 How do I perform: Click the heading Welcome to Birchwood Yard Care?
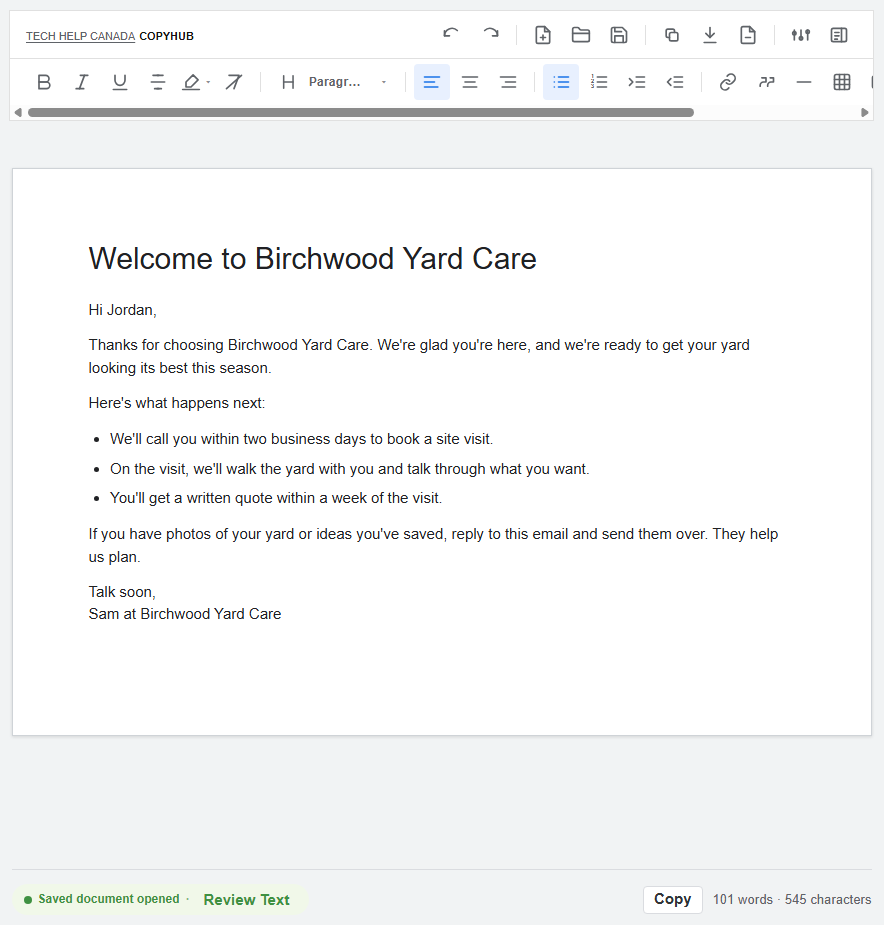coord(313,258)
